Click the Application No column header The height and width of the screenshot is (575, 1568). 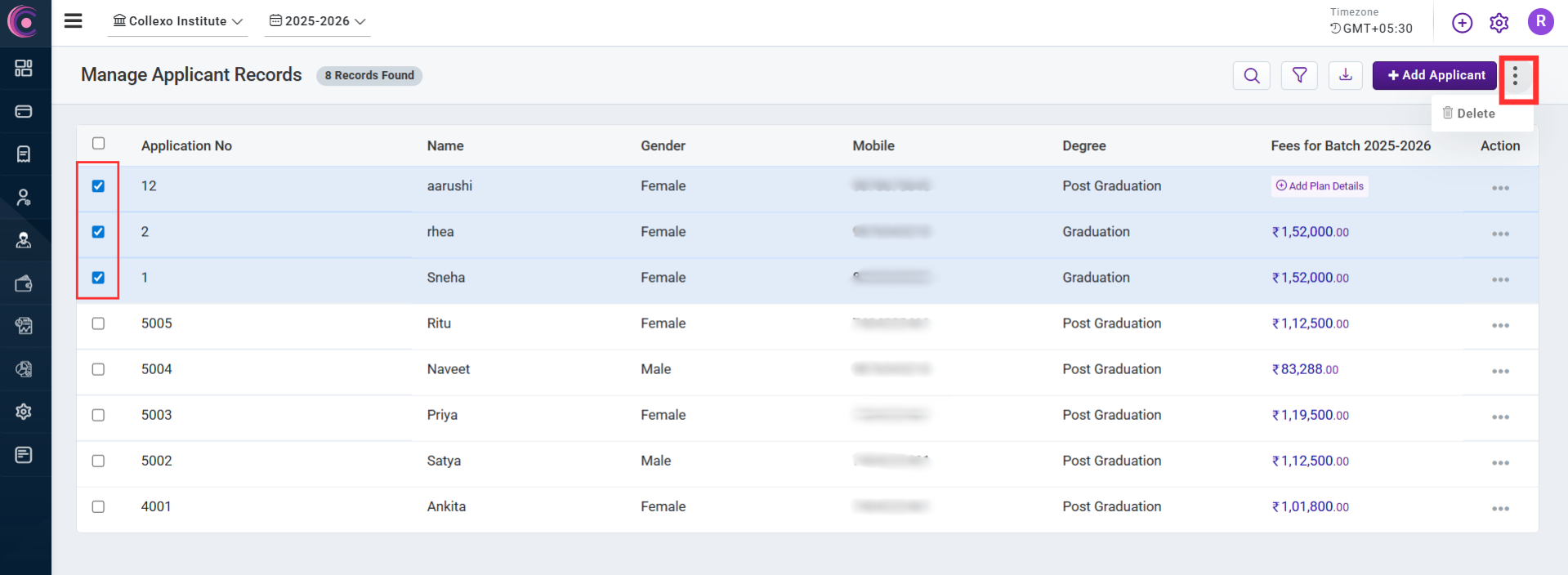(x=186, y=145)
